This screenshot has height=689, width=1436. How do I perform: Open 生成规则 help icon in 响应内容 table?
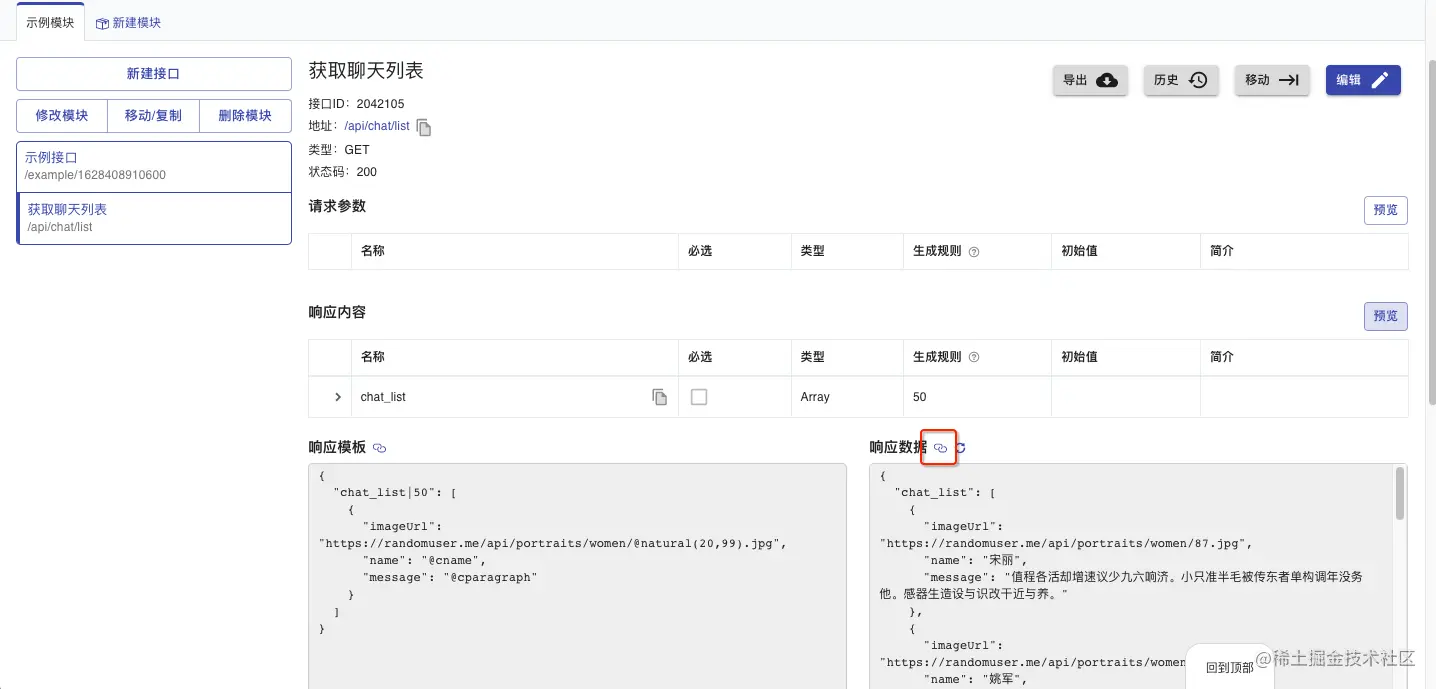974,357
